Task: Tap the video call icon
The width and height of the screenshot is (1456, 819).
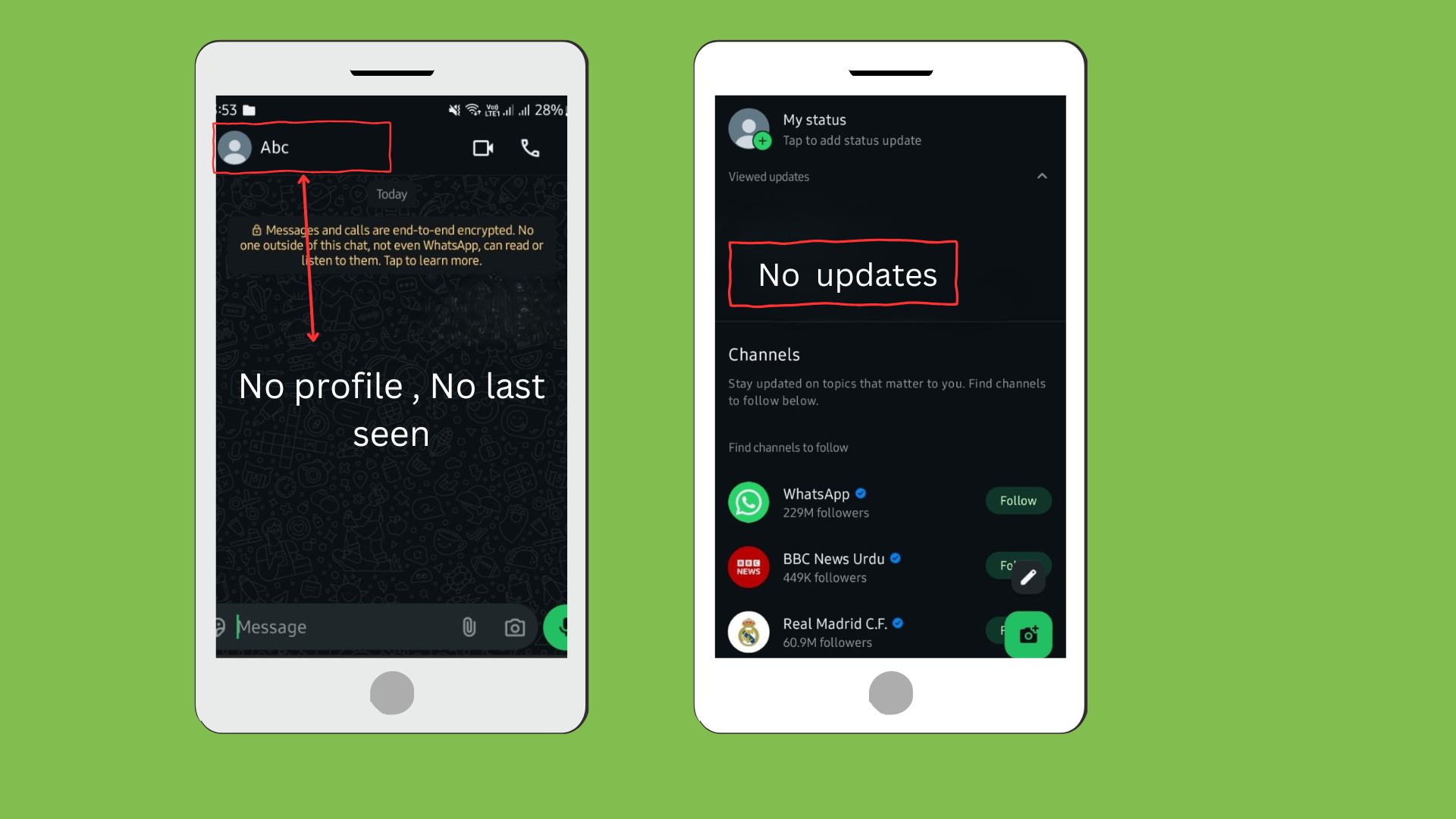Action: coord(484,148)
